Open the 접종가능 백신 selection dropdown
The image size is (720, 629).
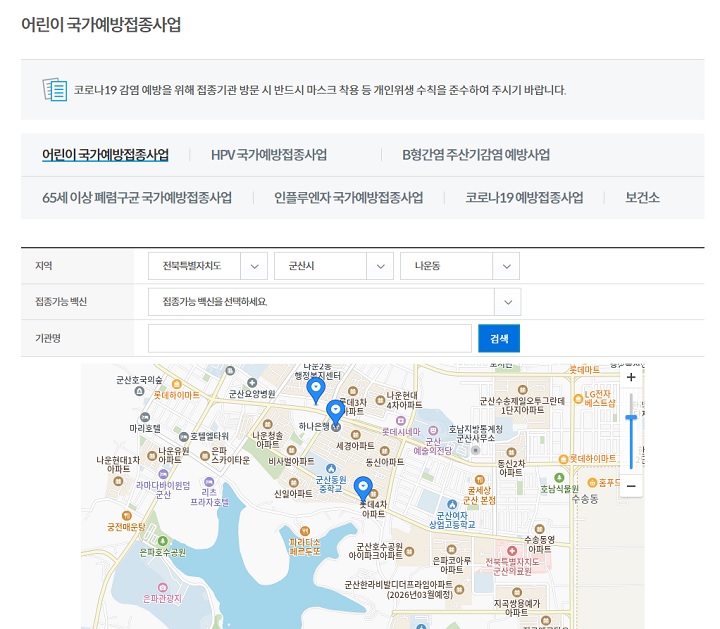[x=334, y=302]
